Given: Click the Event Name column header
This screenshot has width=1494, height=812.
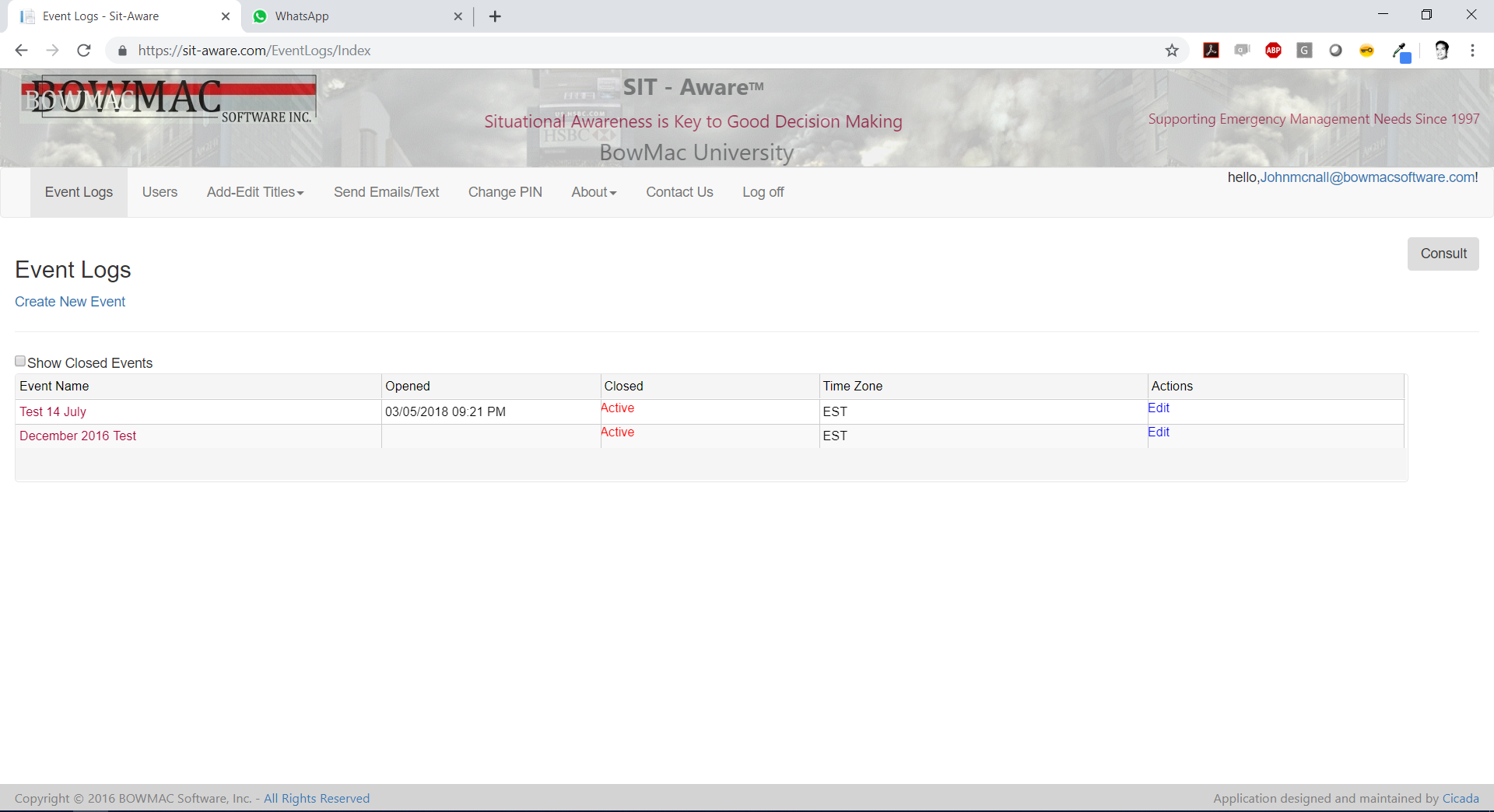Looking at the screenshot, I should pos(198,387).
